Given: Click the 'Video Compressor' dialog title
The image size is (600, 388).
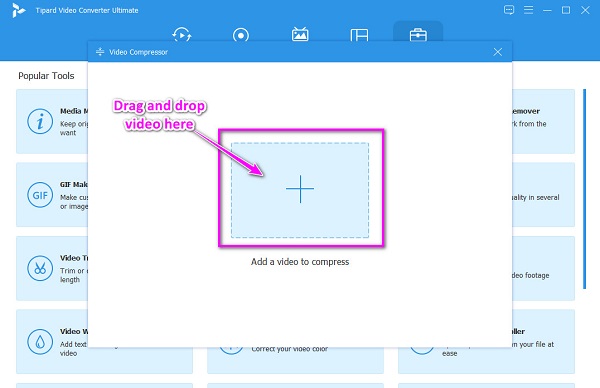Looking at the screenshot, I should click(139, 52).
